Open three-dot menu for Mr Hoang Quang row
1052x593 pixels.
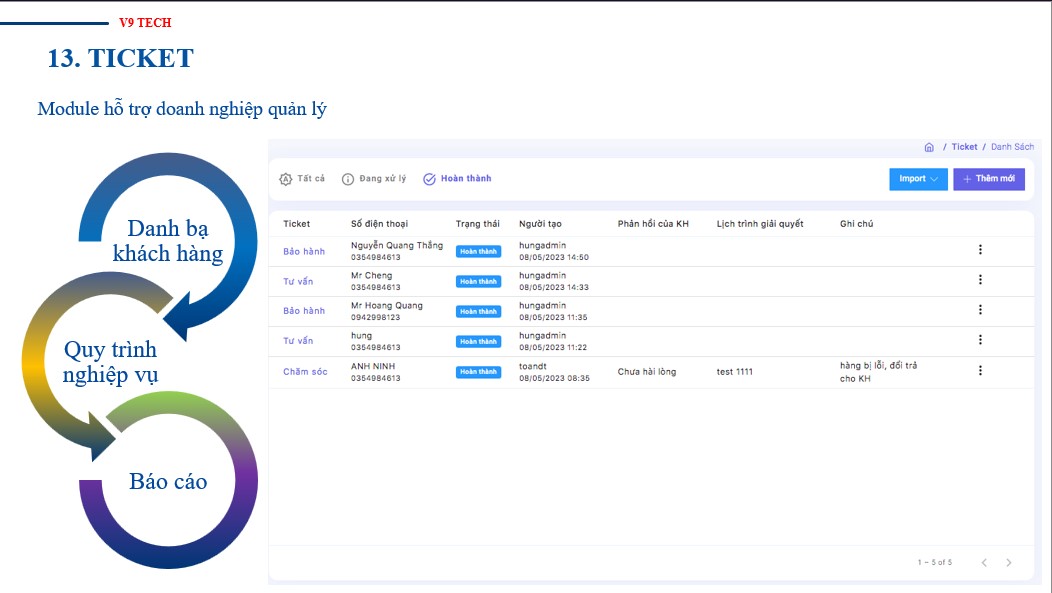pos(980,310)
